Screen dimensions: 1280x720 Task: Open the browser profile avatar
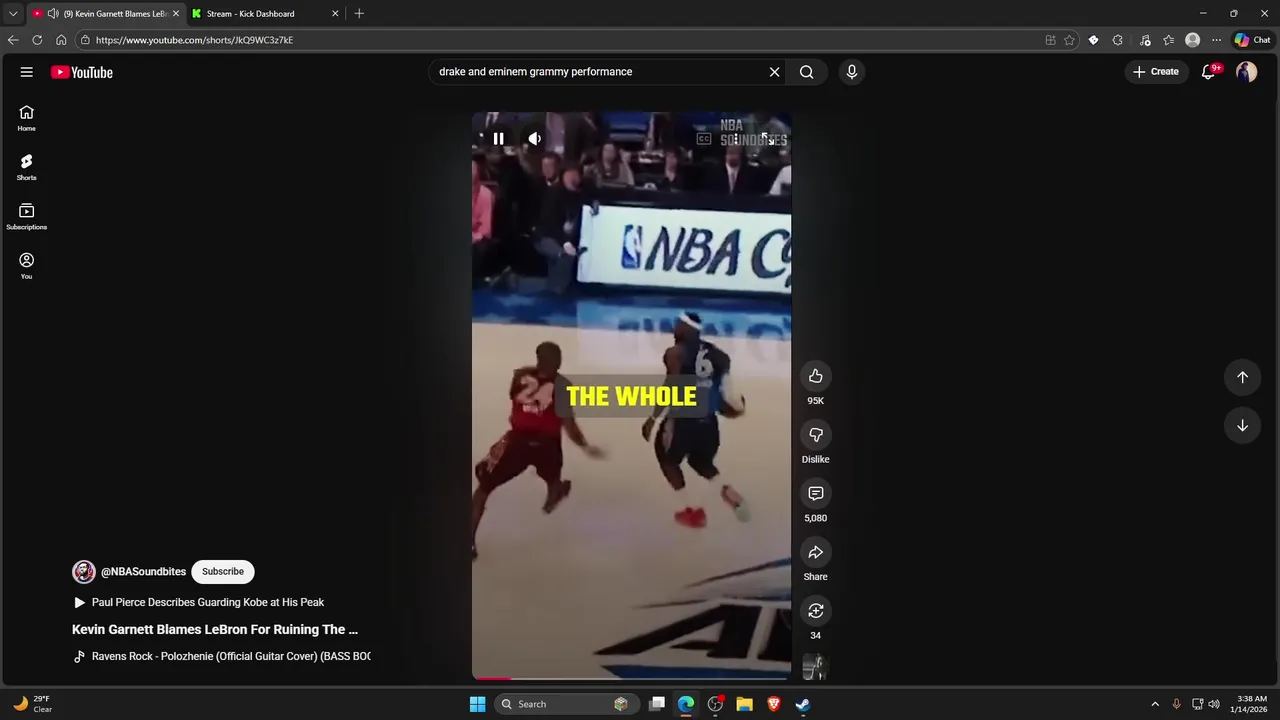point(1192,40)
